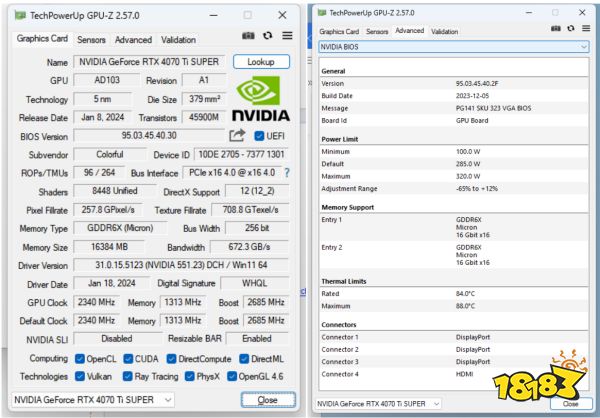Select Graphics Card tab in left window
This screenshot has height=418, width=600.
coord(42,39)
